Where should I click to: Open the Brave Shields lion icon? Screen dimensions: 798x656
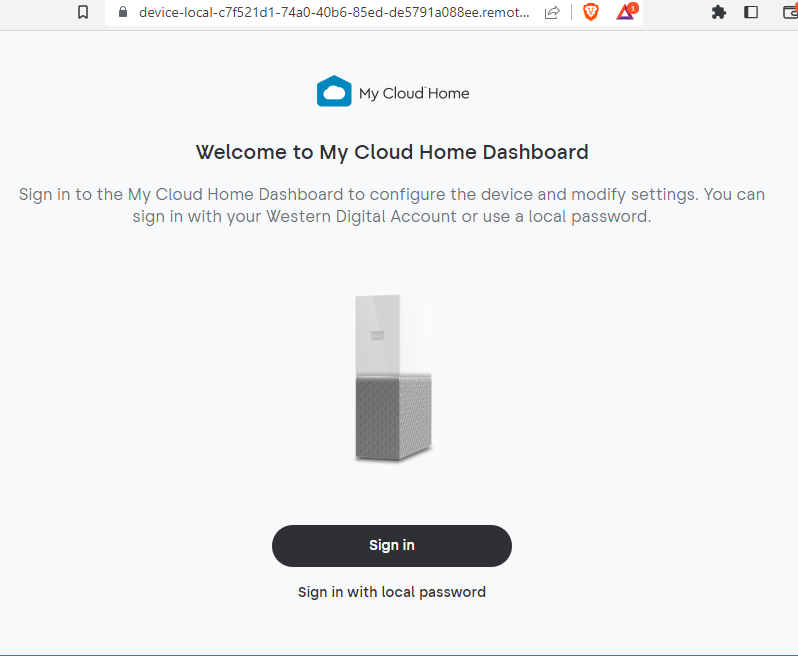pos(590,13)
